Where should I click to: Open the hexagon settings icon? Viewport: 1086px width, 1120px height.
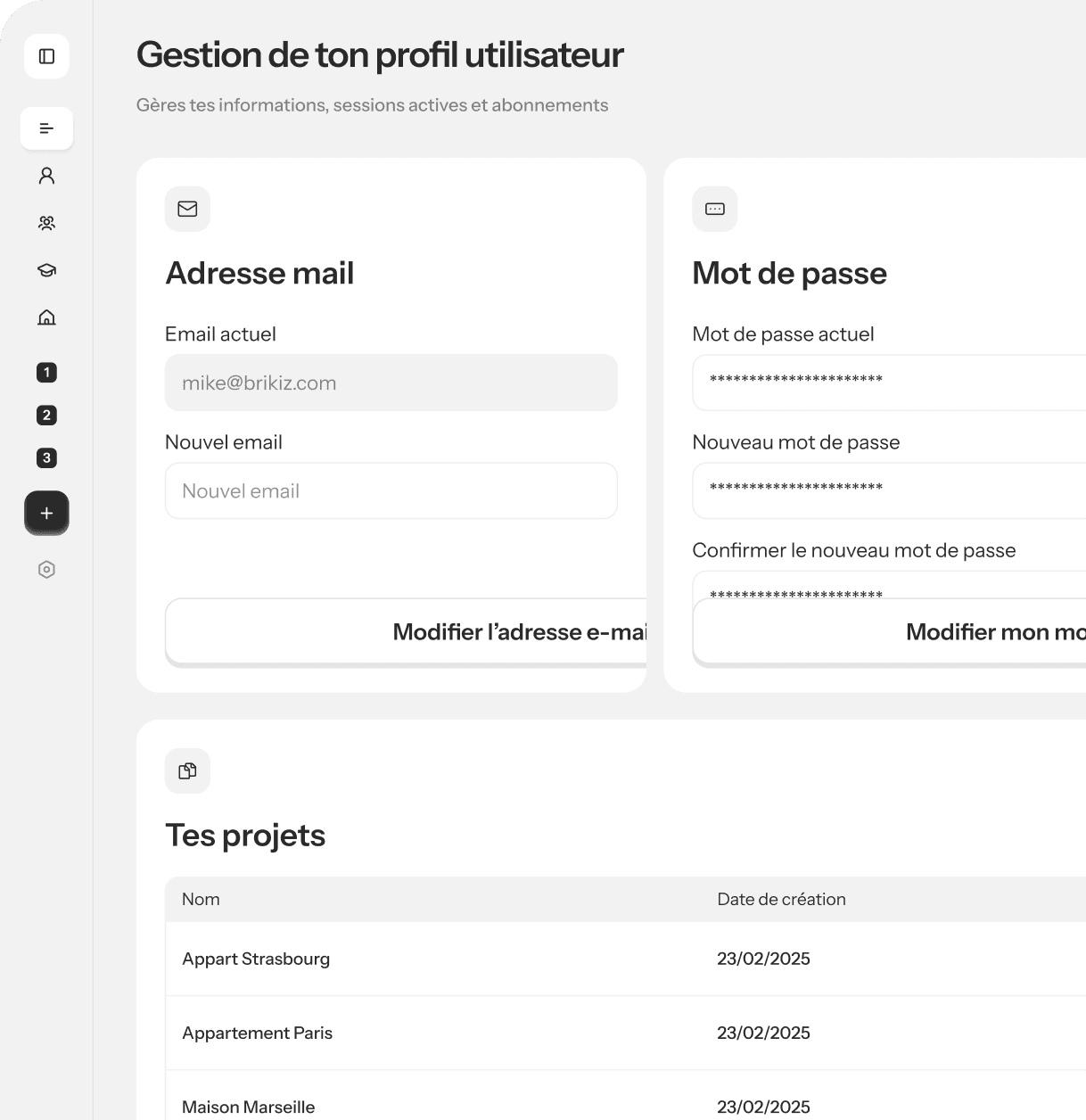[x=46, y=570]
